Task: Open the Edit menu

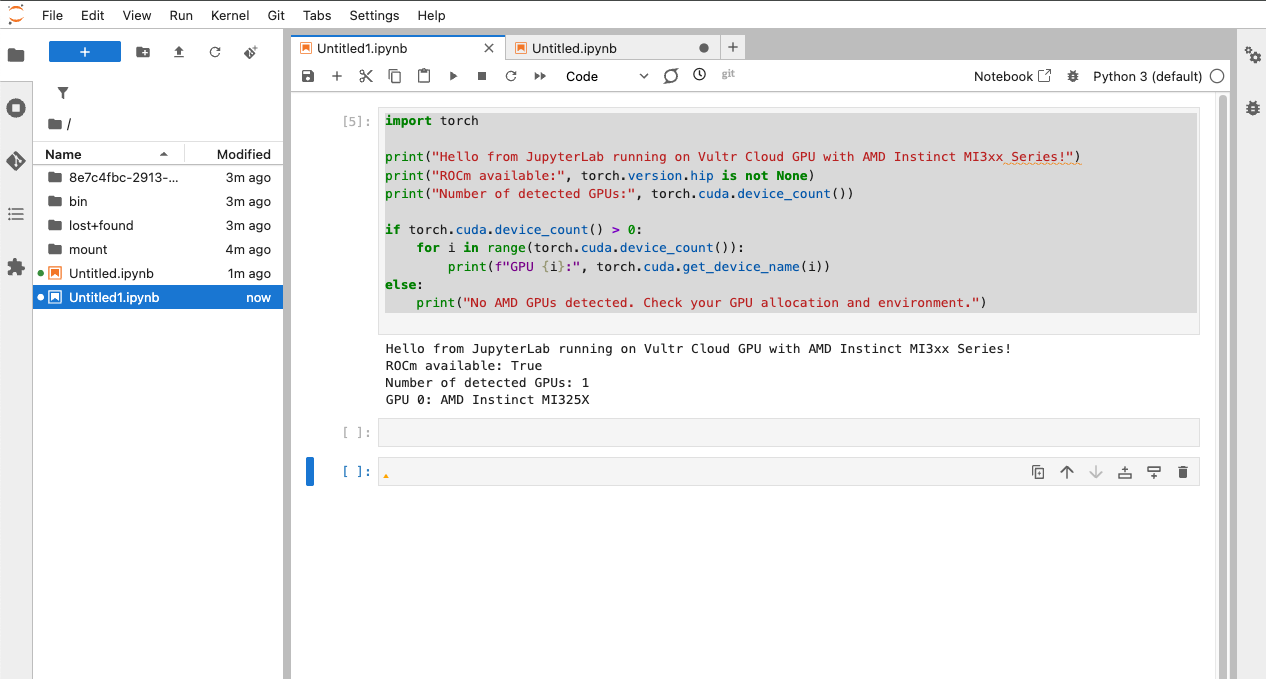Action: coord(92,15)
